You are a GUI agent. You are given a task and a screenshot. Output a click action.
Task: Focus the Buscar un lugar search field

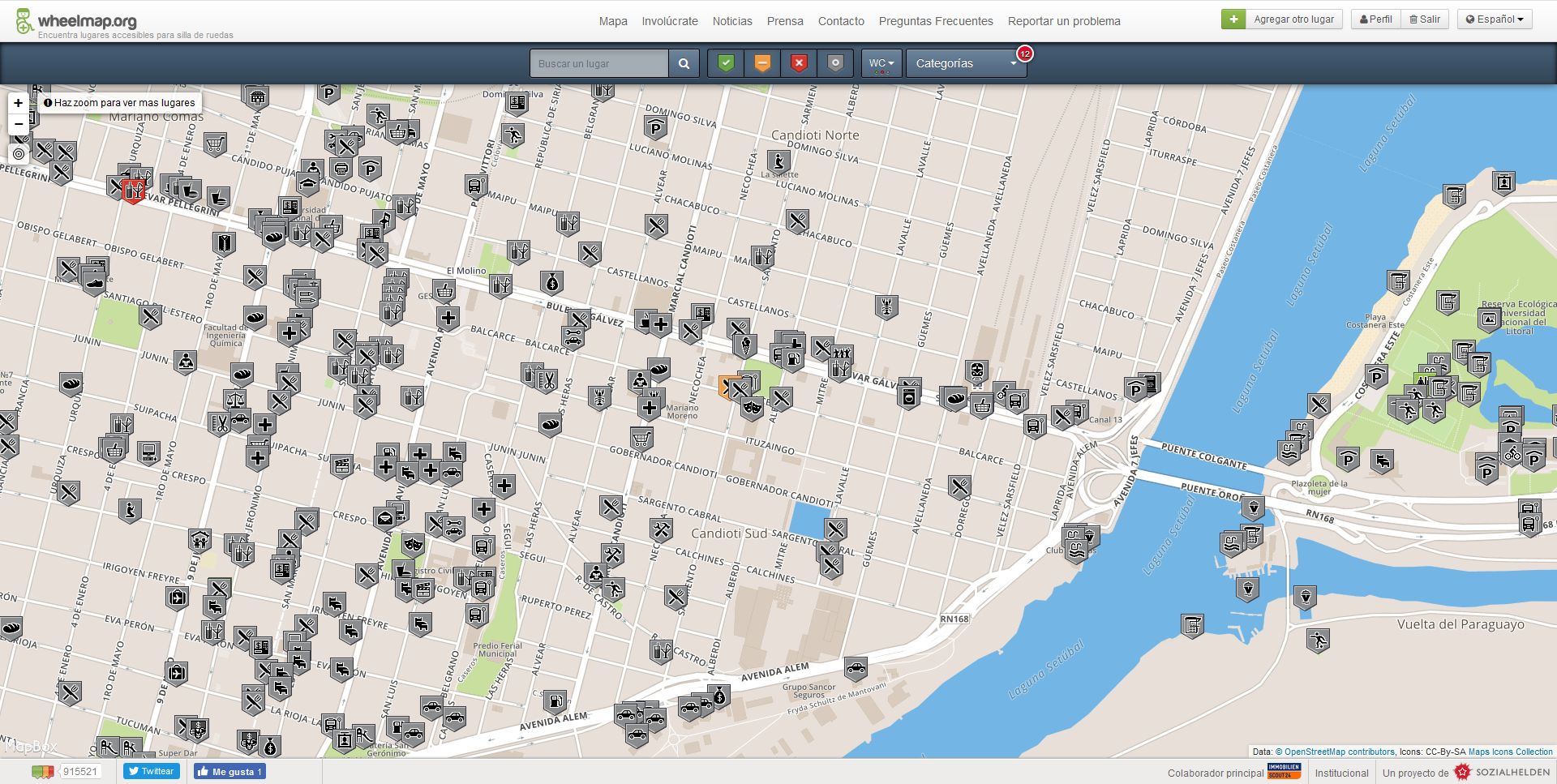pos(599,63)
